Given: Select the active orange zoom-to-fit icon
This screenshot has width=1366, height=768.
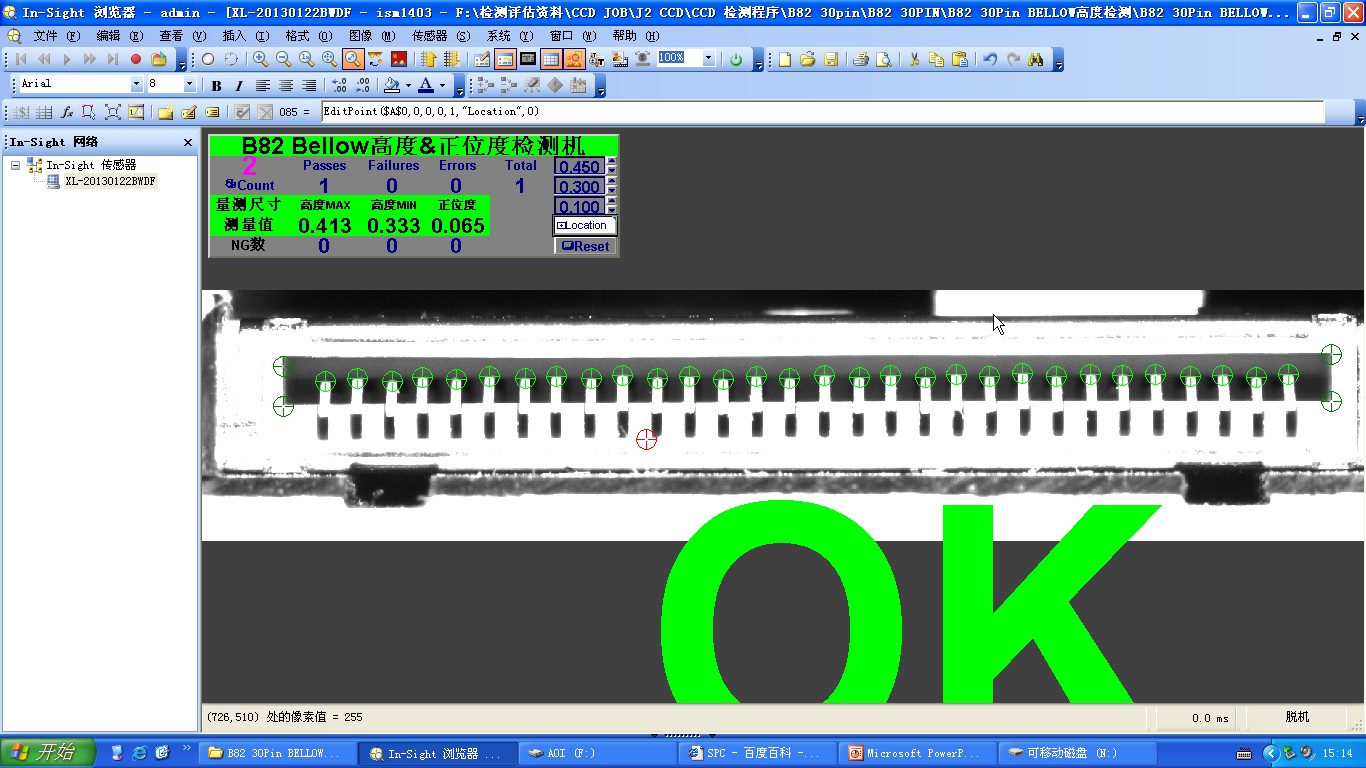Looking at the screenshot, I should coord(353,59).
